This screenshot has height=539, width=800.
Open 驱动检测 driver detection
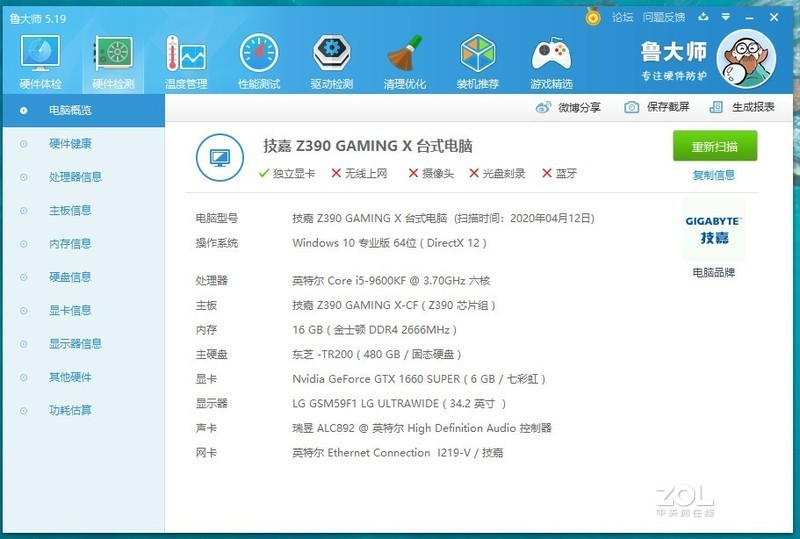pos(332,61)
